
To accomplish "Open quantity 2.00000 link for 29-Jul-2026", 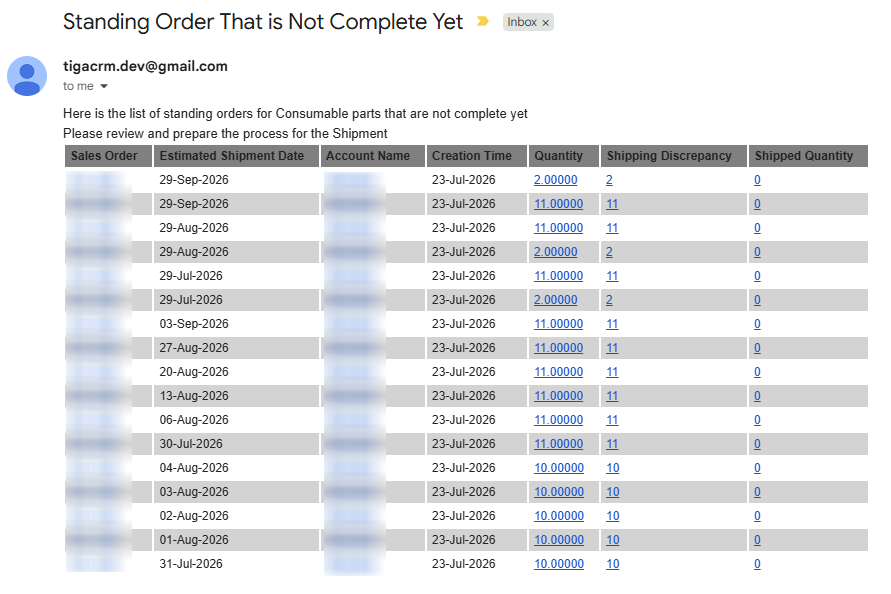I will click(x=555, y=300).
